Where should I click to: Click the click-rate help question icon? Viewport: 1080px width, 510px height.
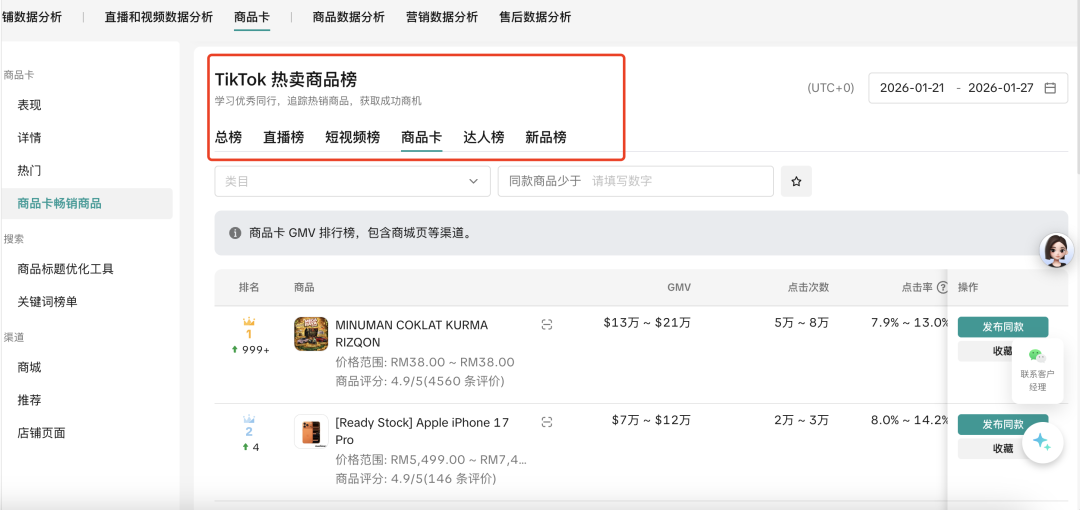pos(942,288)
